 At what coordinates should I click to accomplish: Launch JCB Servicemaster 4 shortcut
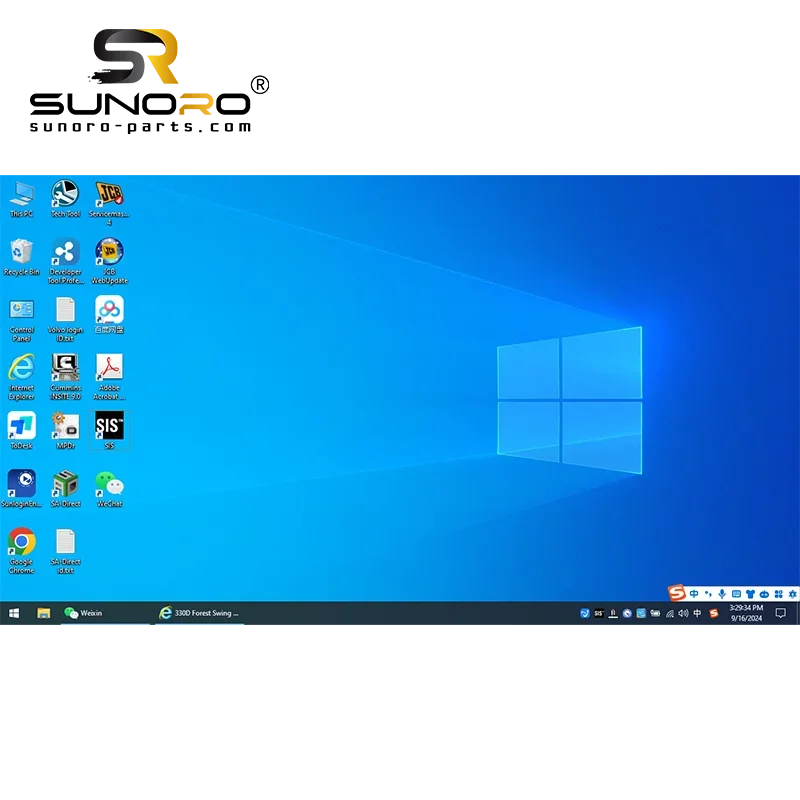tap(109, 203)
